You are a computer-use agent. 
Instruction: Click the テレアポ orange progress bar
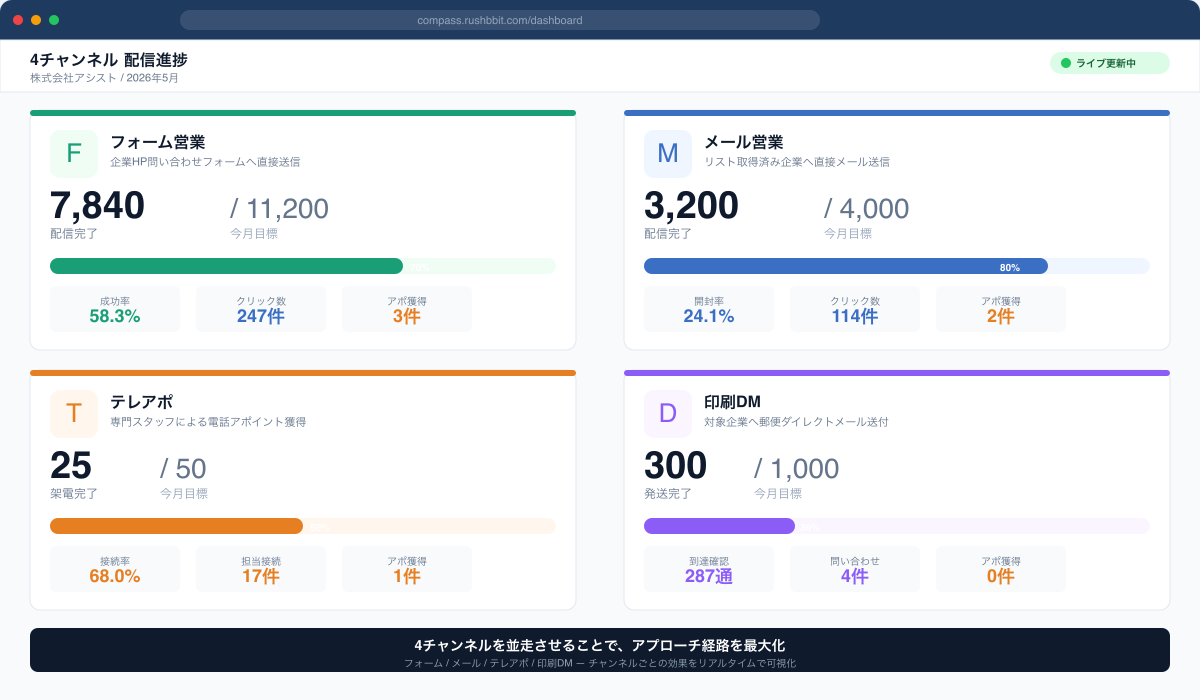click(303, 526)
